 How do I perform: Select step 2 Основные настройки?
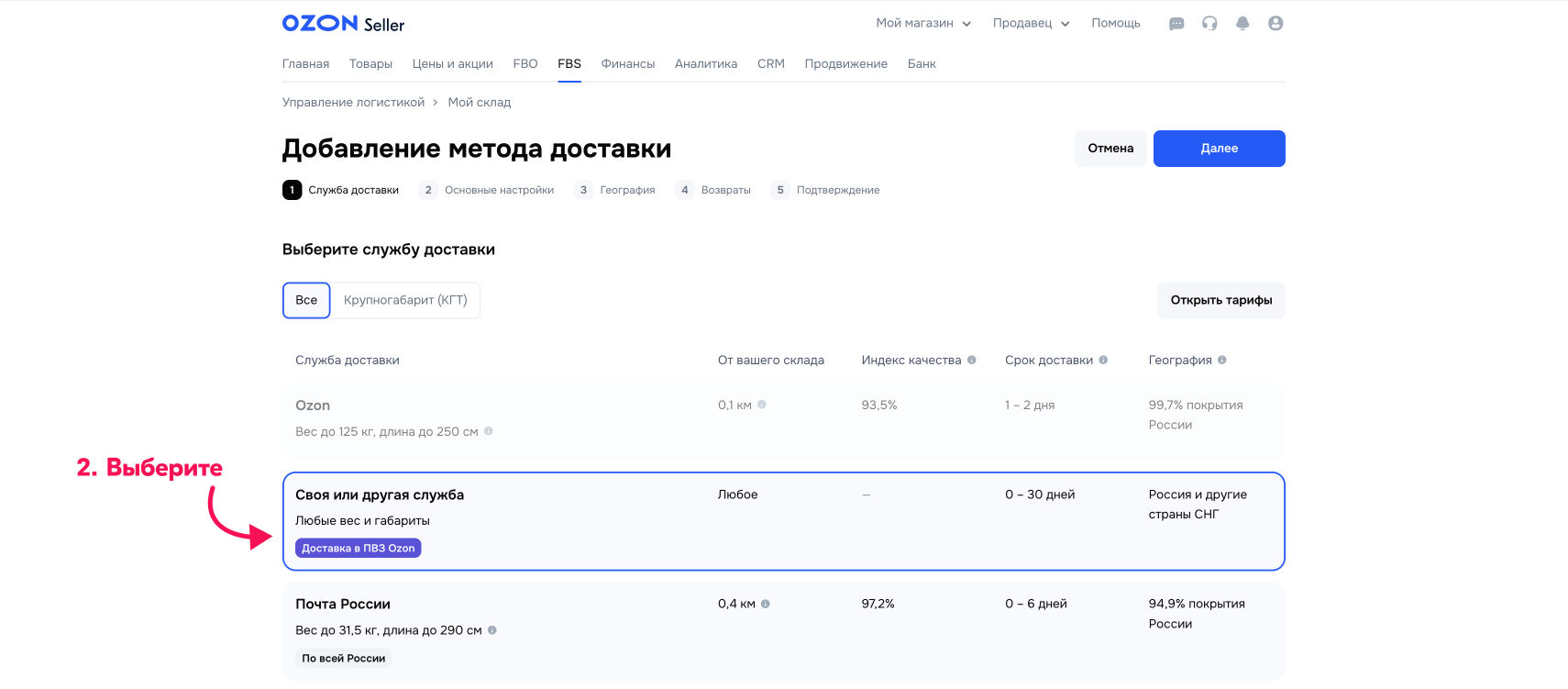point(487,190)
